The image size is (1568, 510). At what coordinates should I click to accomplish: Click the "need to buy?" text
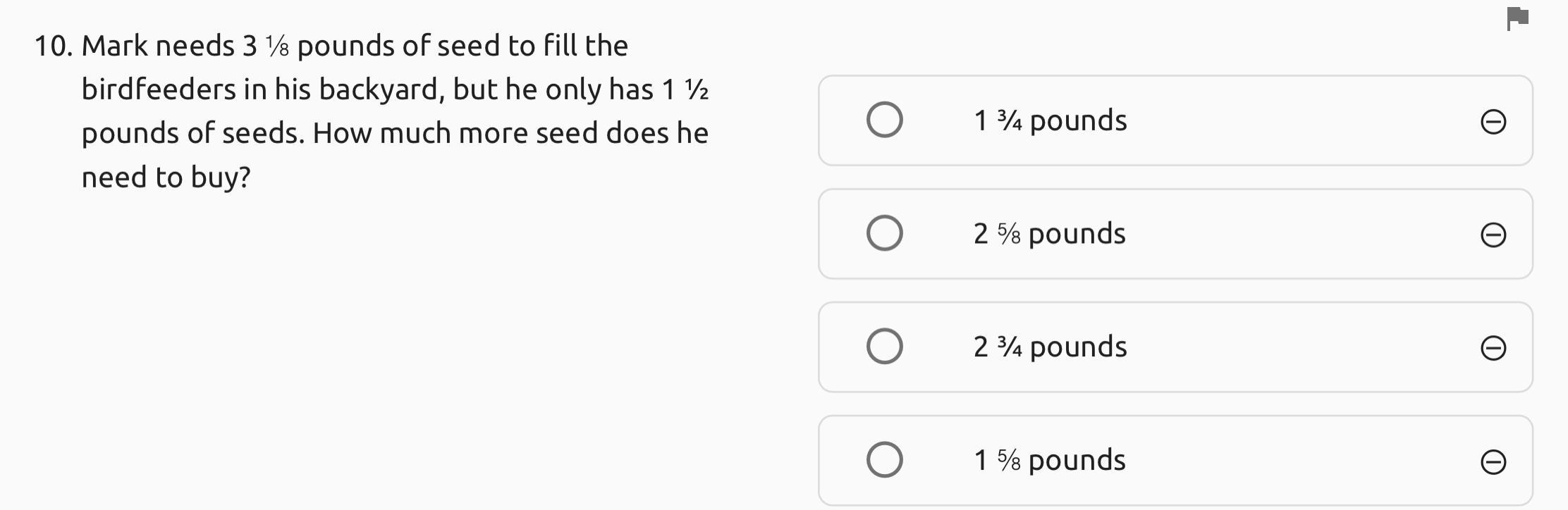(x=166, y=178)
